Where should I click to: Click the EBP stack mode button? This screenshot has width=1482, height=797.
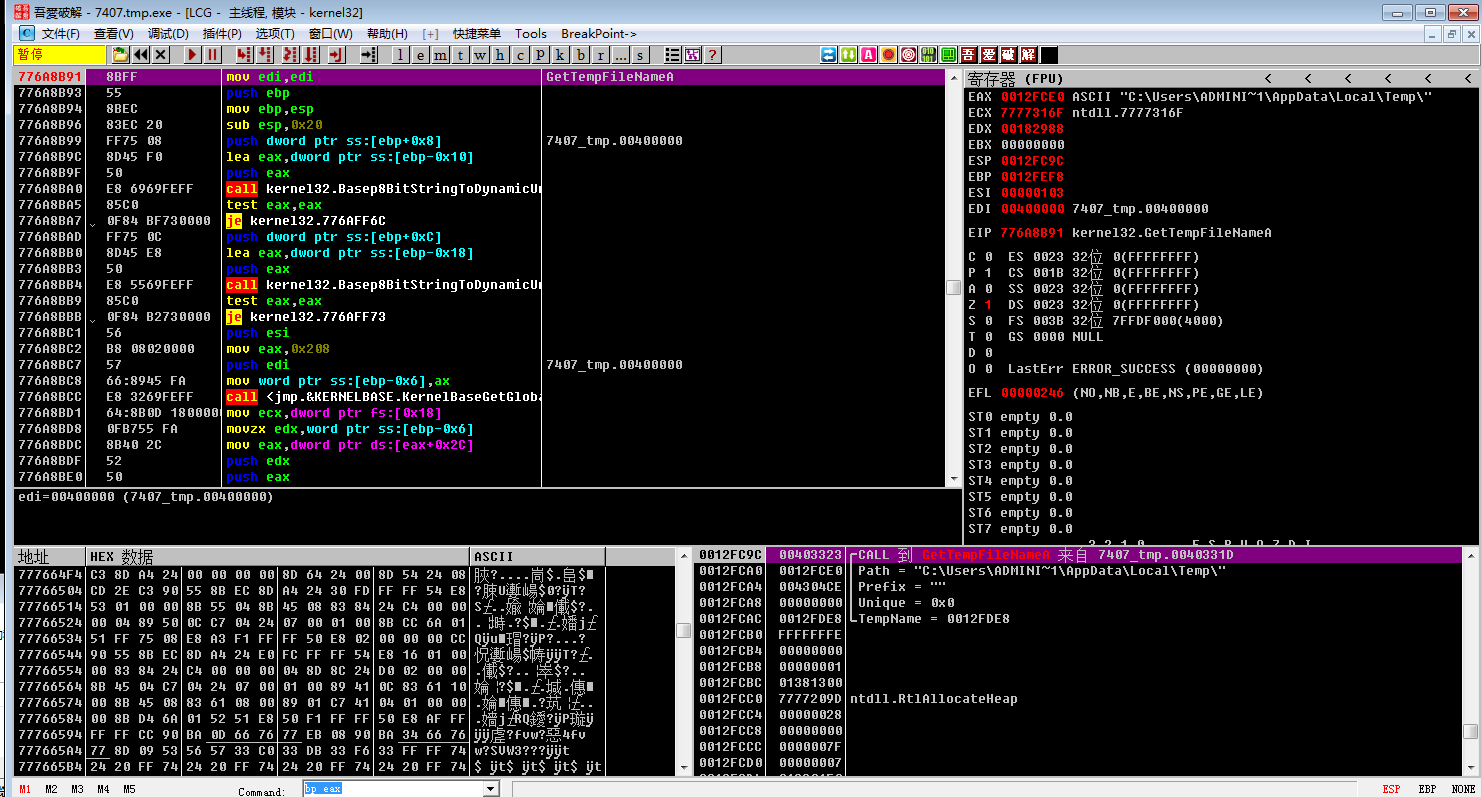click(x=1427, y=789)
